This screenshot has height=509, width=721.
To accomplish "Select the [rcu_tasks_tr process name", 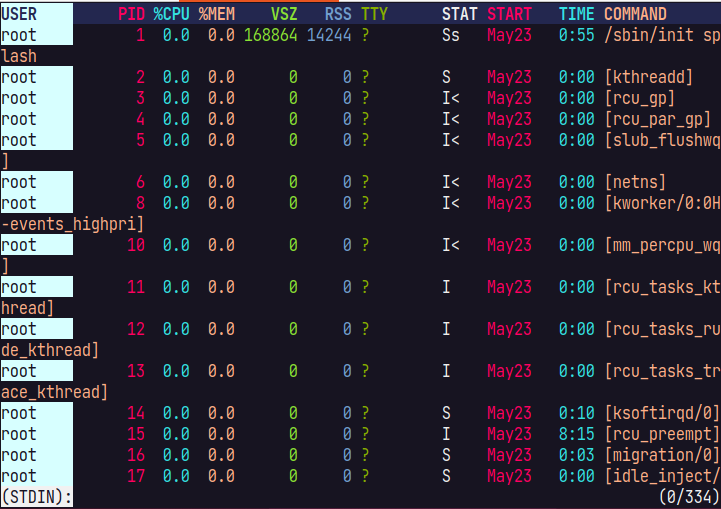I will pyautogui.click(x=663, y=371).
